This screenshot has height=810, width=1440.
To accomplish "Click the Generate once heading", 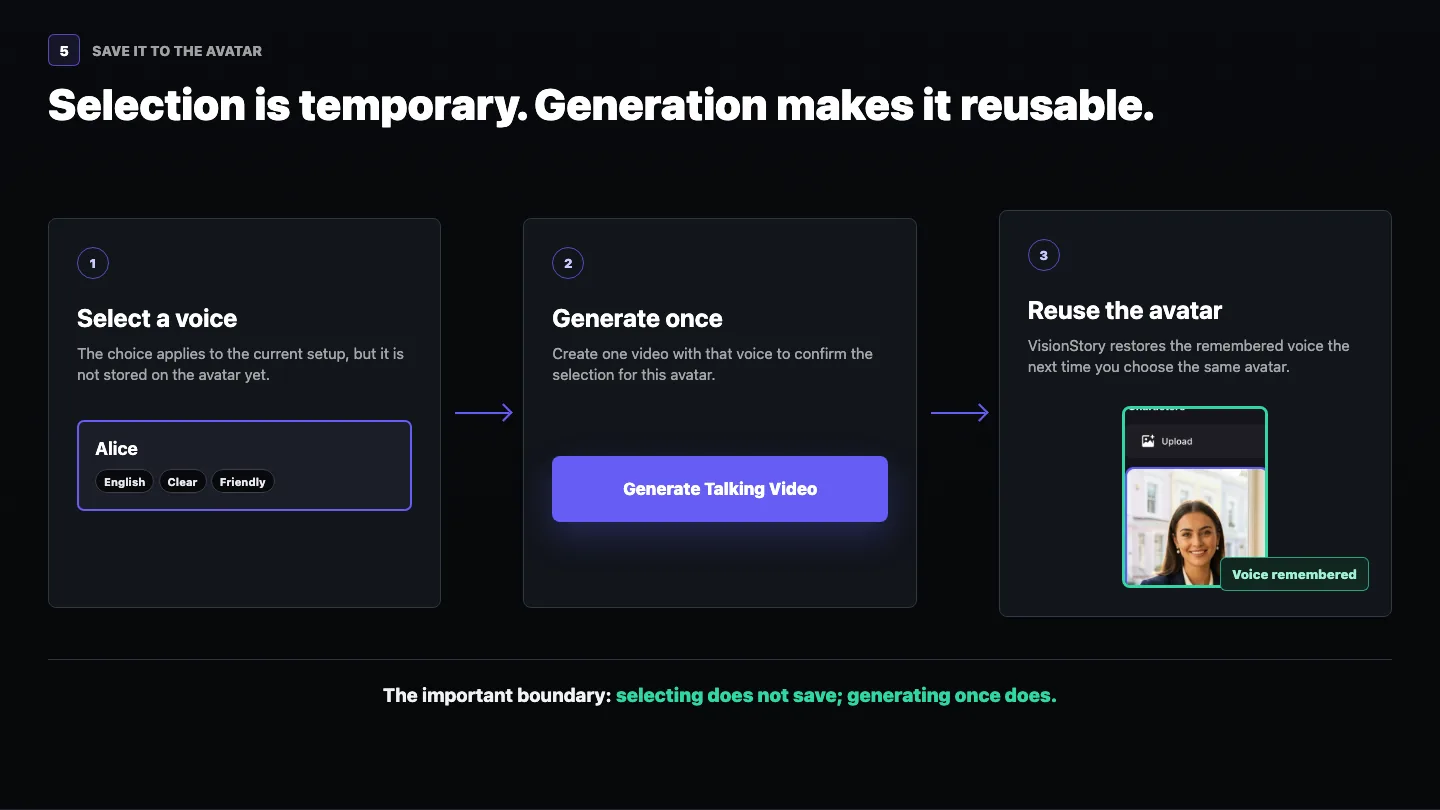I will (637, 319).
